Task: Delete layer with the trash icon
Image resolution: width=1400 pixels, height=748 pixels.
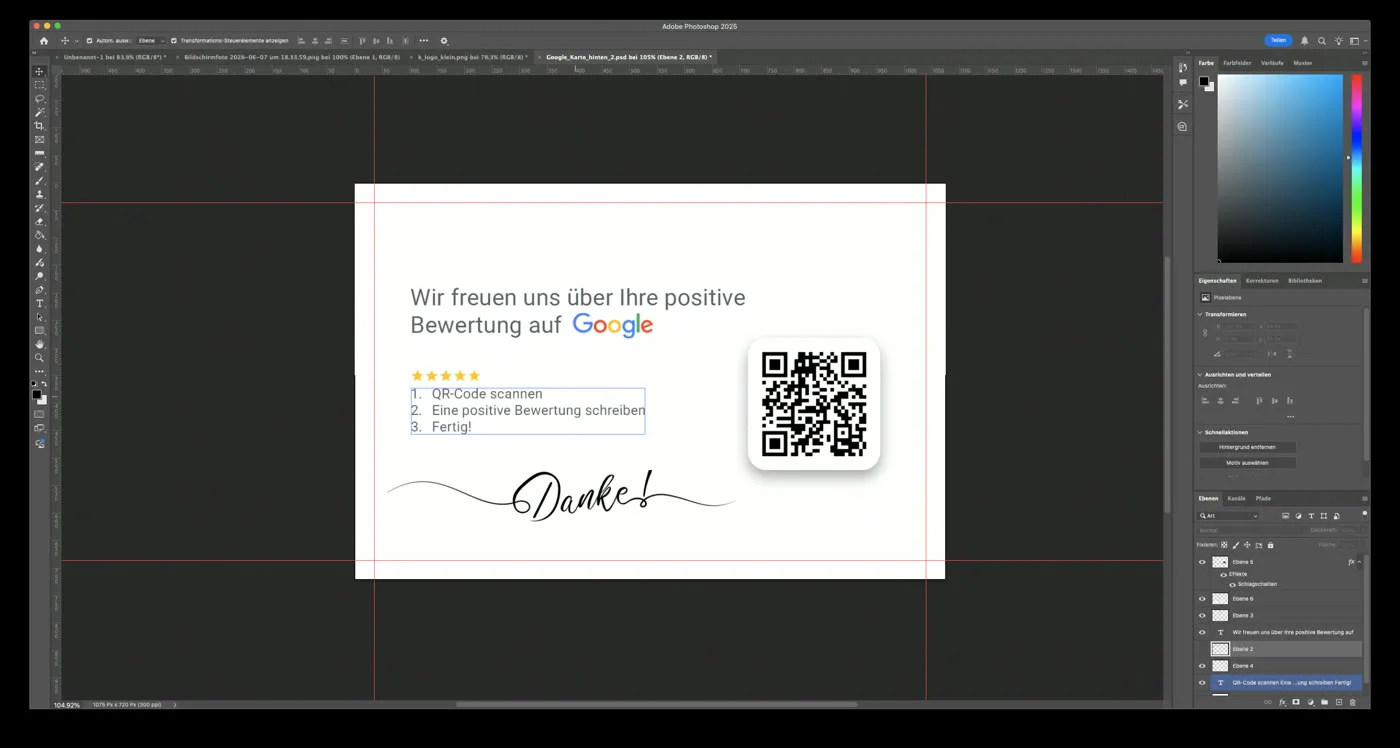Action: pos(1353,702)
